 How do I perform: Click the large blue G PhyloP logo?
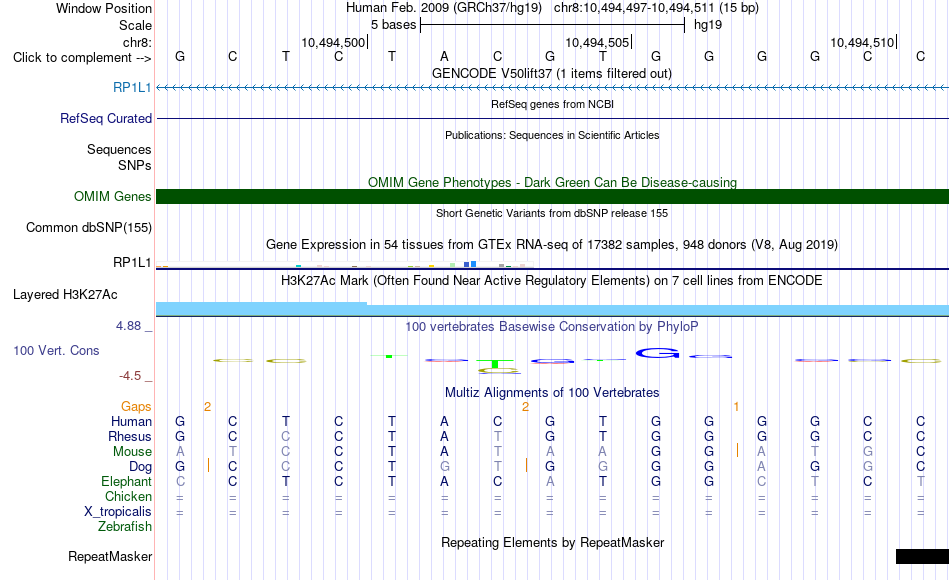tap(657, 353)
